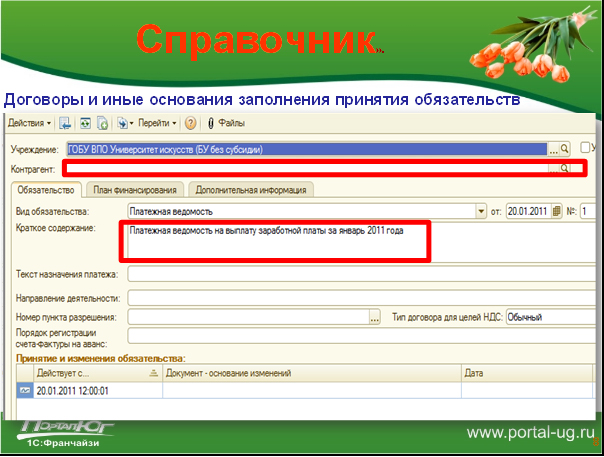The height and width of the screenshot is (457, 604).
Task: Click ellipsis button in Учреждение field
Action: (553, 150)
